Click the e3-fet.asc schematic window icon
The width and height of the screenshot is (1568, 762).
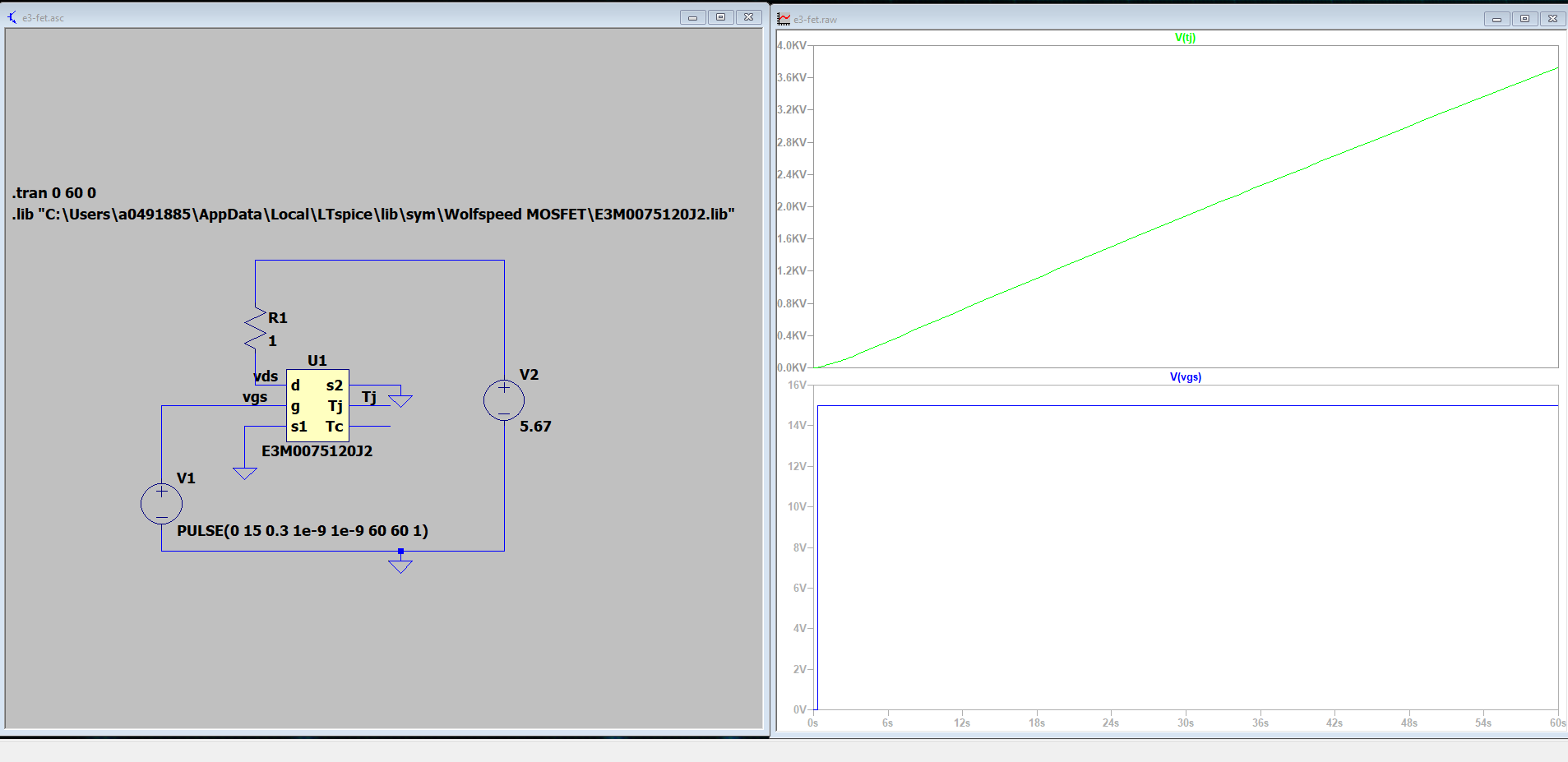click(12, 17)
